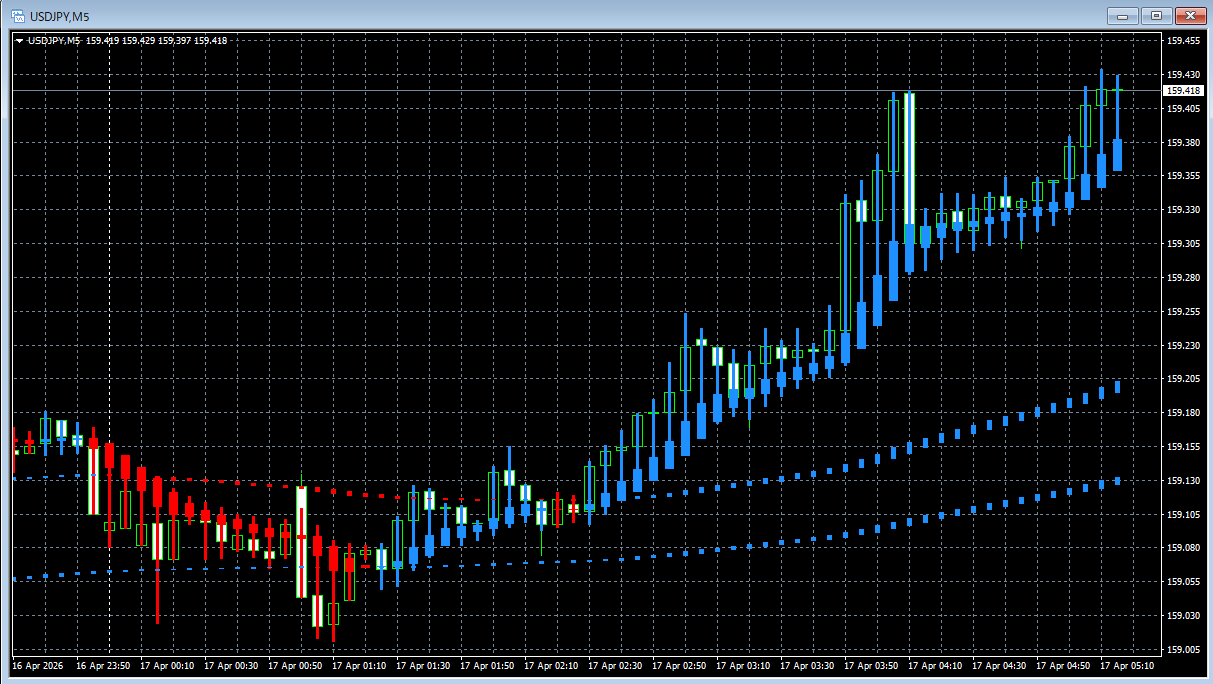Minimize the USDJPY,M5 chart window
This screenshot has height=684, width=1213.
point(1123,15)
